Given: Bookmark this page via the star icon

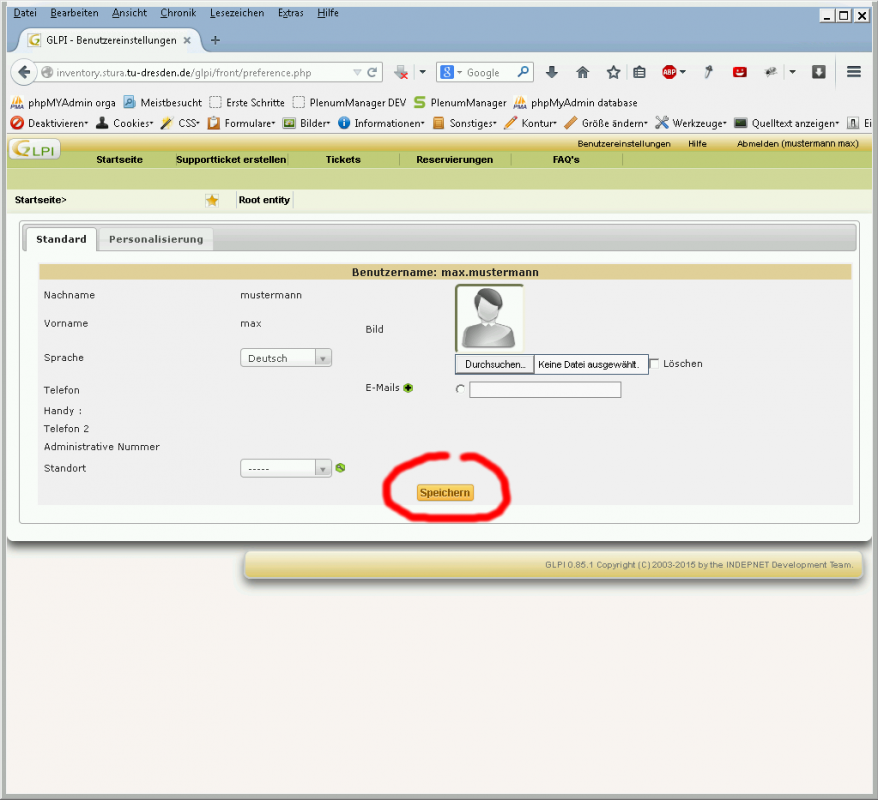Looking at the screenshot, I should (x=611, y=72).
